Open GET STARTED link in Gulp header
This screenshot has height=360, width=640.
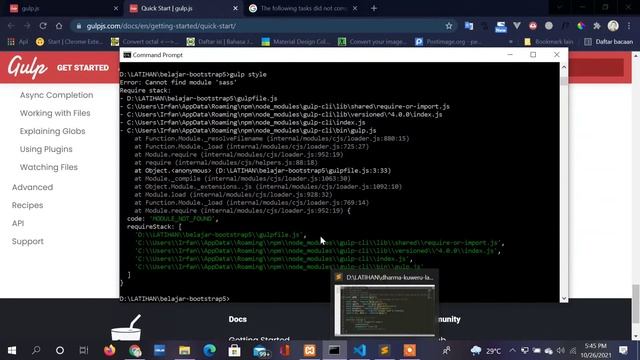(x=83, y=68)
